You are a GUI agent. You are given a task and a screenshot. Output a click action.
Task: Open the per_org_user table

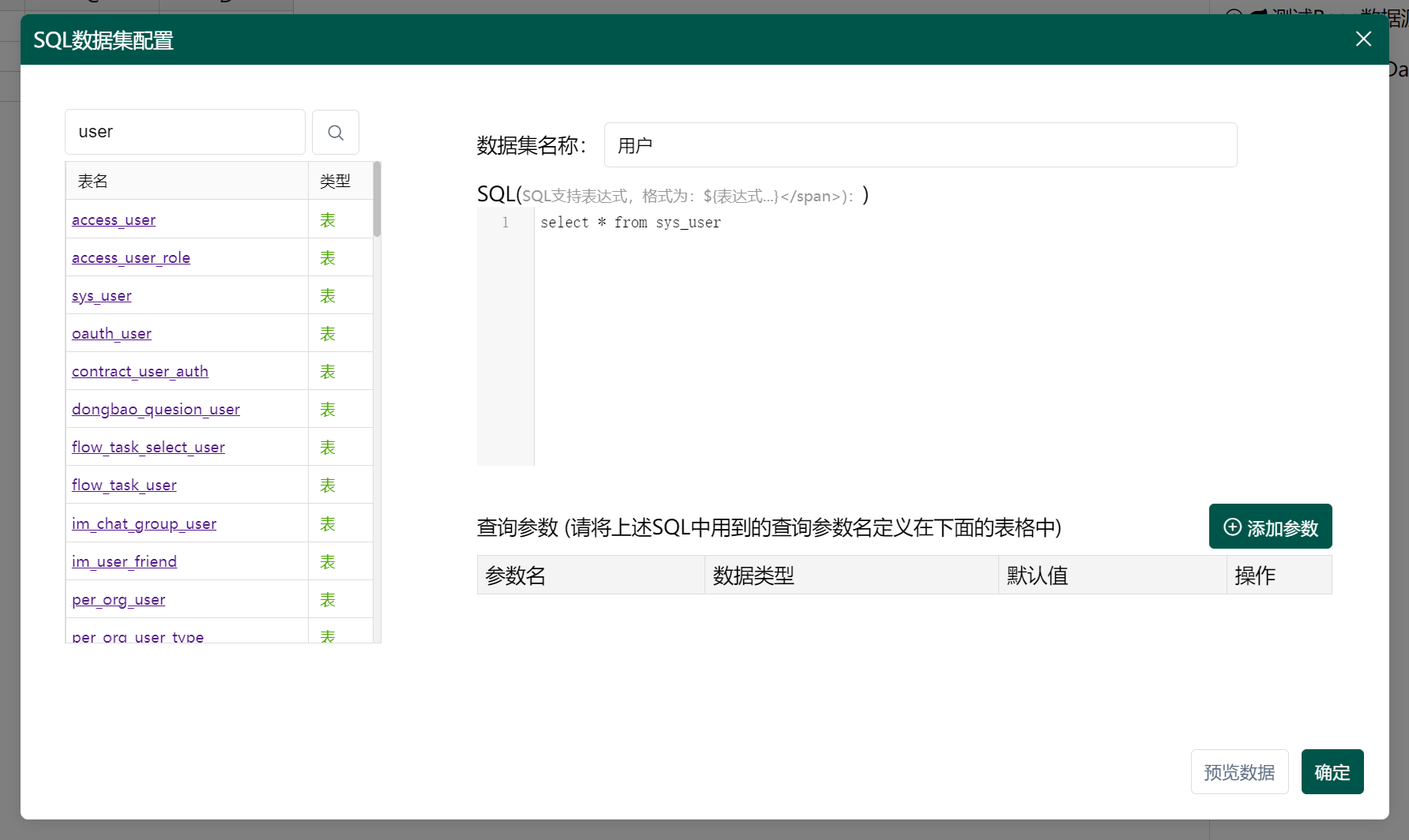click(118, 599)
